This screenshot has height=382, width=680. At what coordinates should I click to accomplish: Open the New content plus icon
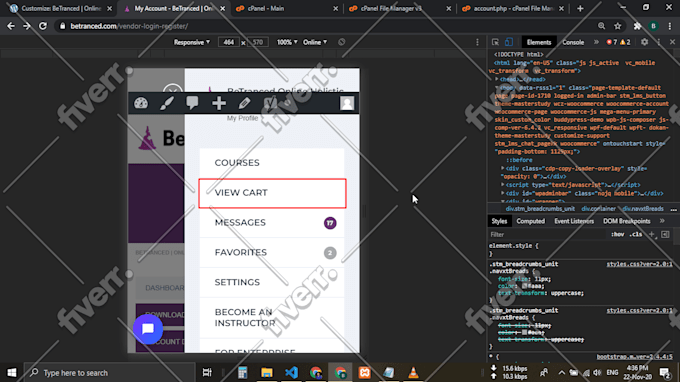point(219,103)
